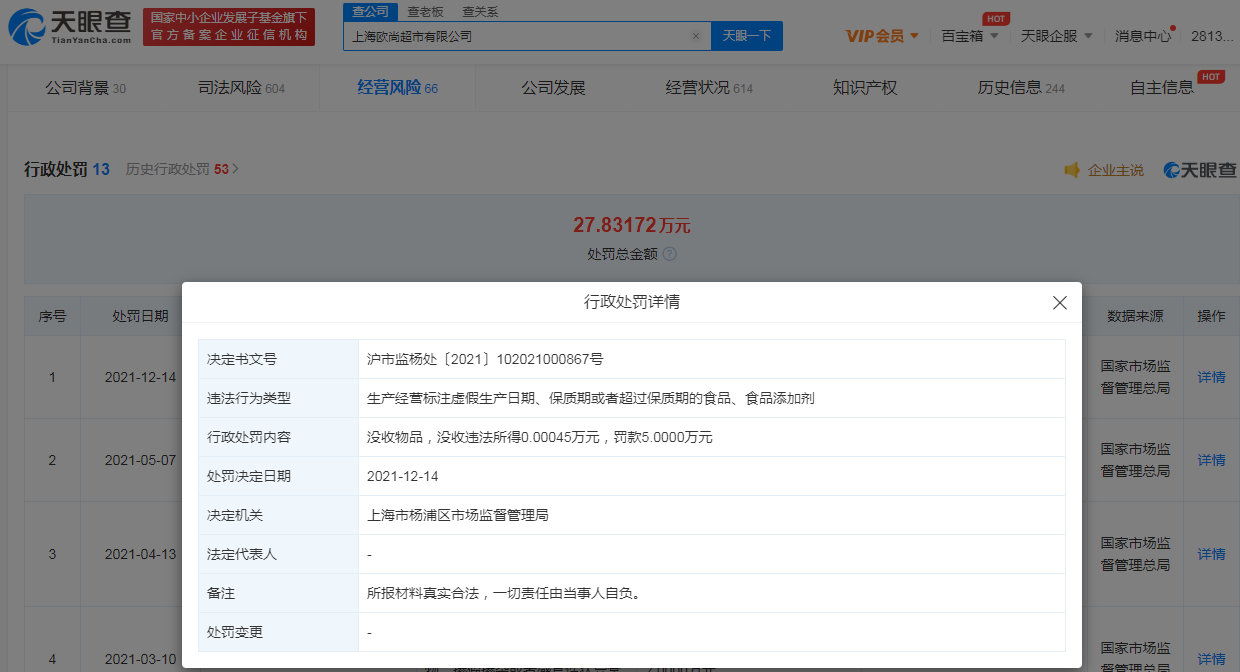The width and height of the screenshot is (1240, 672).
Task: Open the VIP会员 dropdown
Action: tap(881, 36)
